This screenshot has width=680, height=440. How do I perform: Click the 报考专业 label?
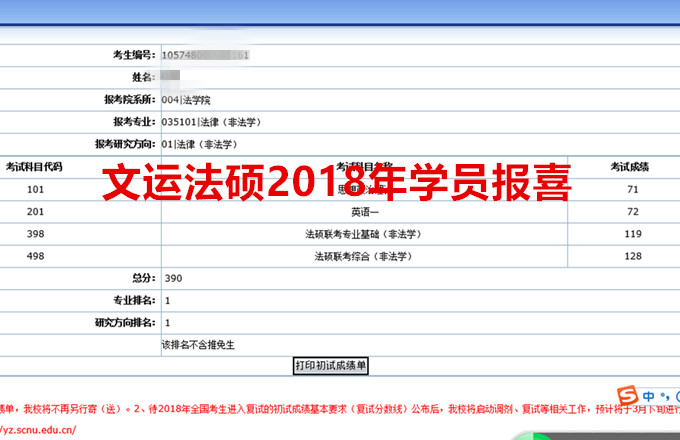click(134, 122)
